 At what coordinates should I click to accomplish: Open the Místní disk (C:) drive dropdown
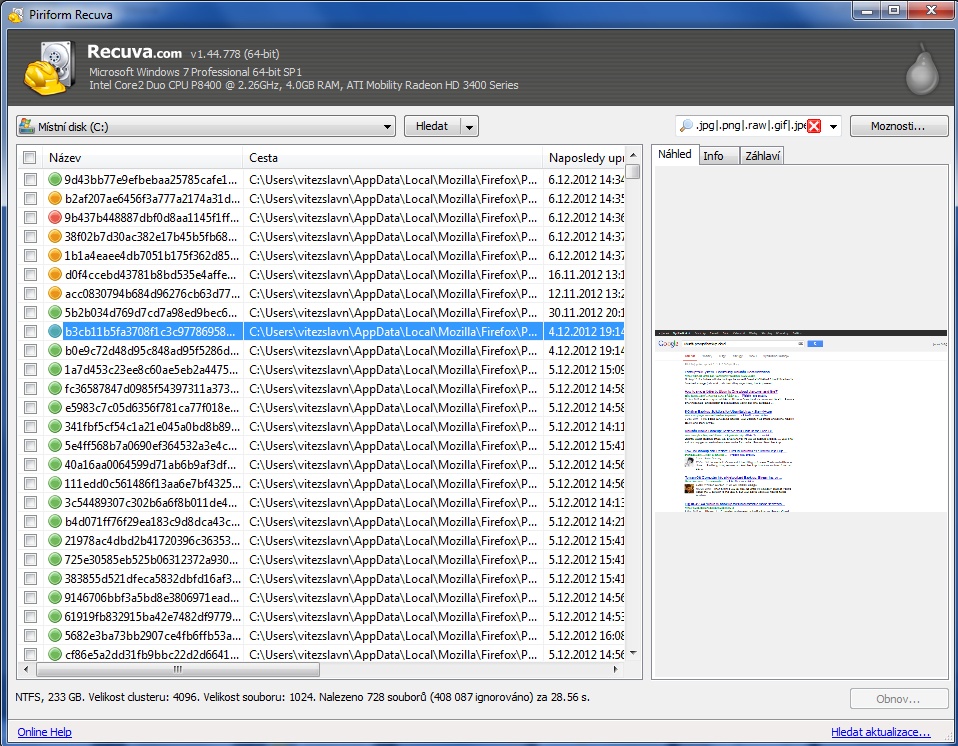pos(388,127)
